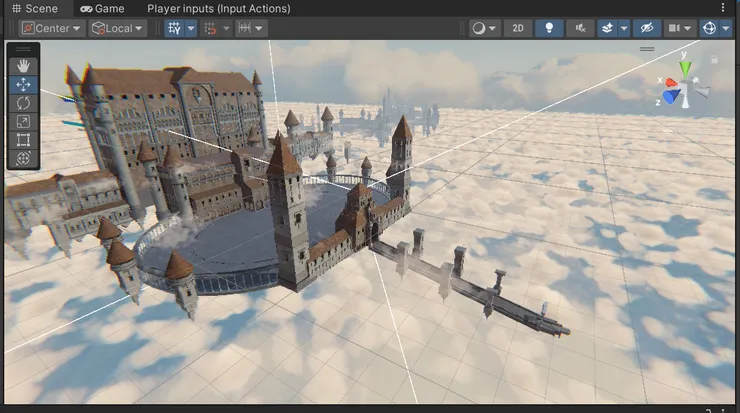
Task: Open the Local handle rotation dropdown
Action: [118, 28]
